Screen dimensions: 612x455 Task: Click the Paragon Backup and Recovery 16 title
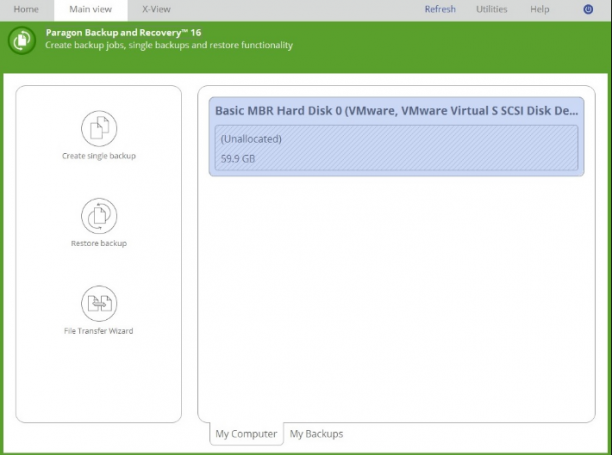123,32
